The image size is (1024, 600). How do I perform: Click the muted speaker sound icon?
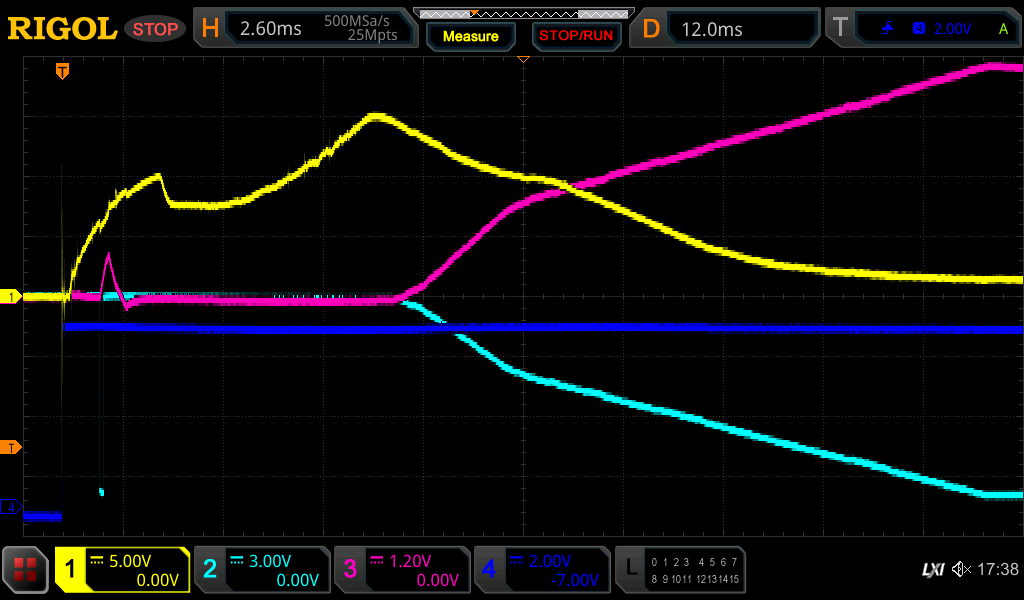coord(961,570)
